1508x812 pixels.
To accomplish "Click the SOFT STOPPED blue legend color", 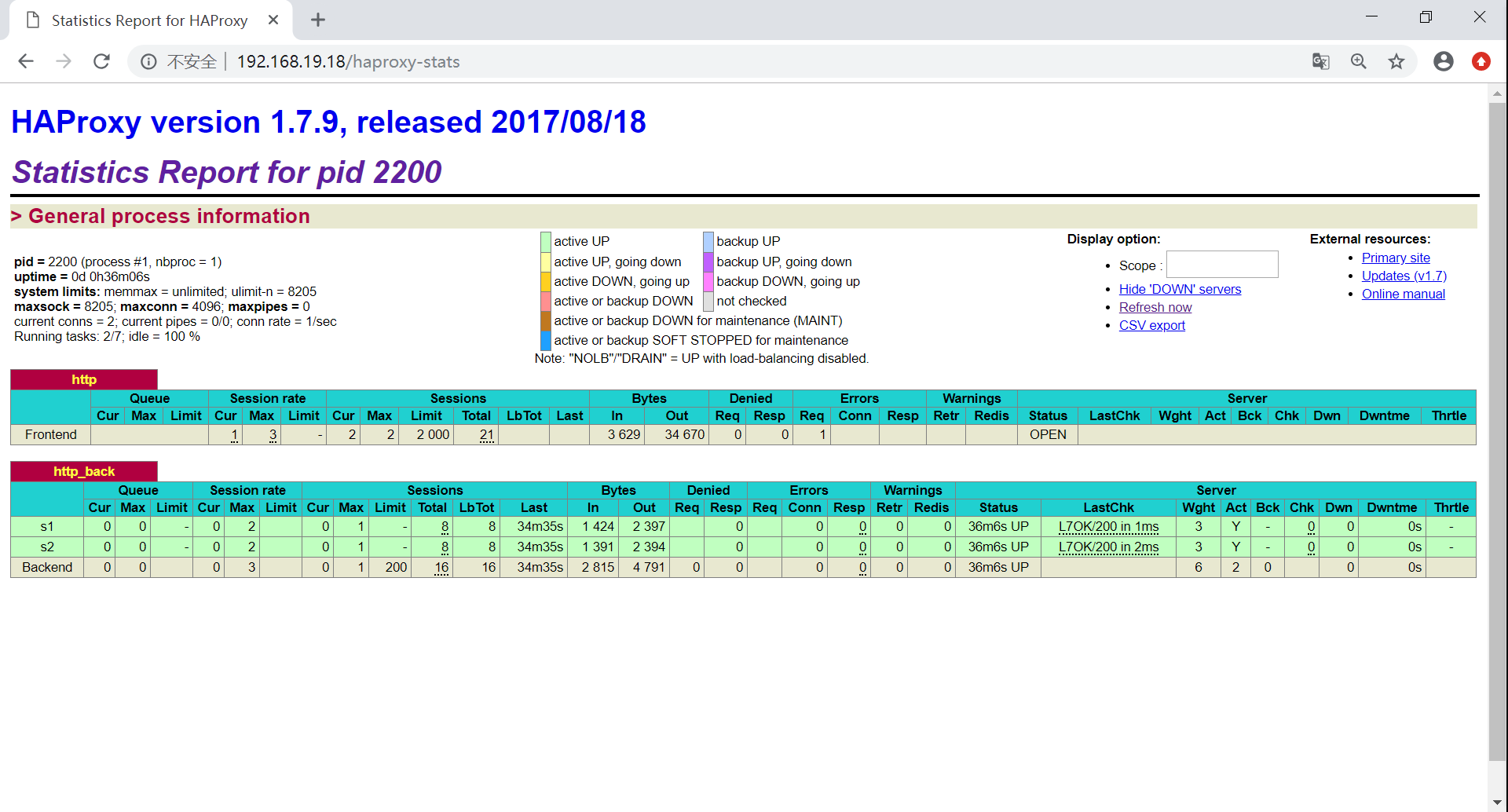I will [545, 340].
